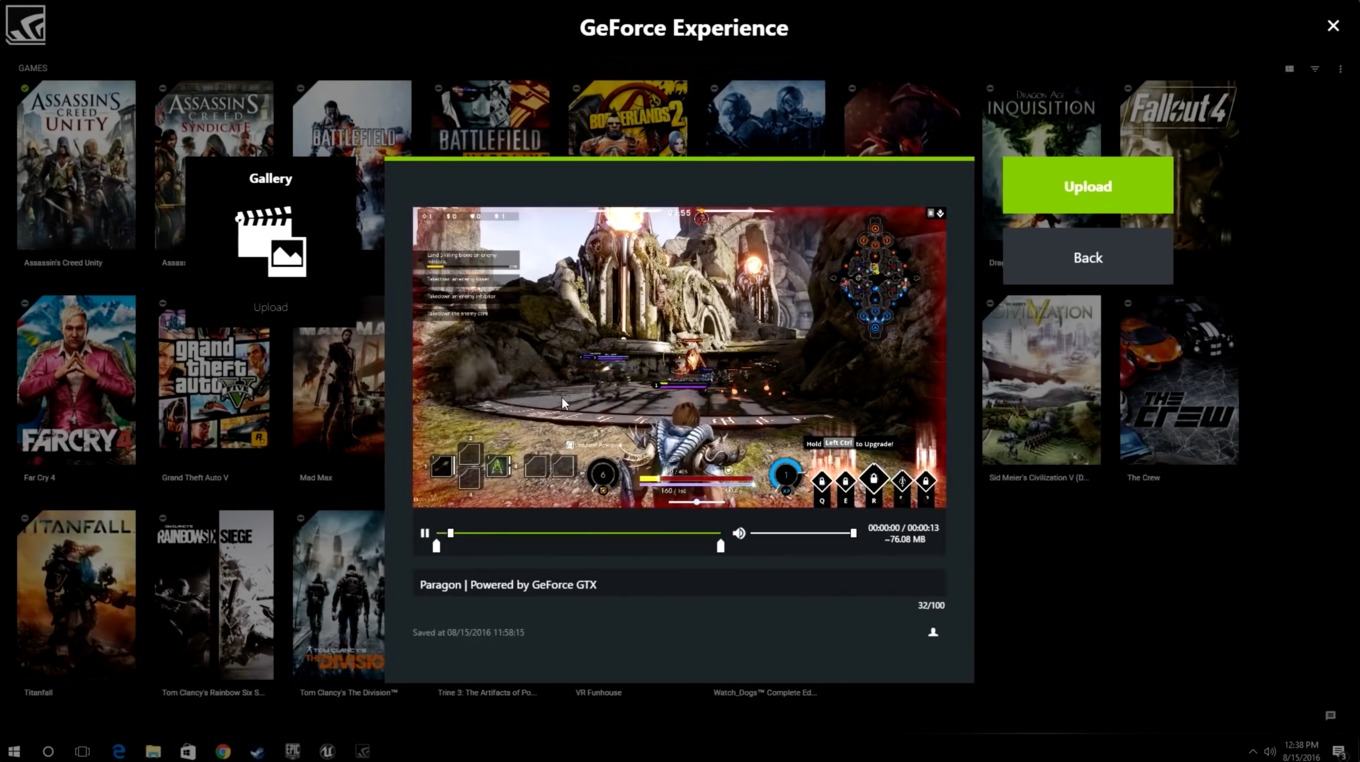1360x762 pixels.
Task: Click the GAMES section heading
Action: point(33,68)
